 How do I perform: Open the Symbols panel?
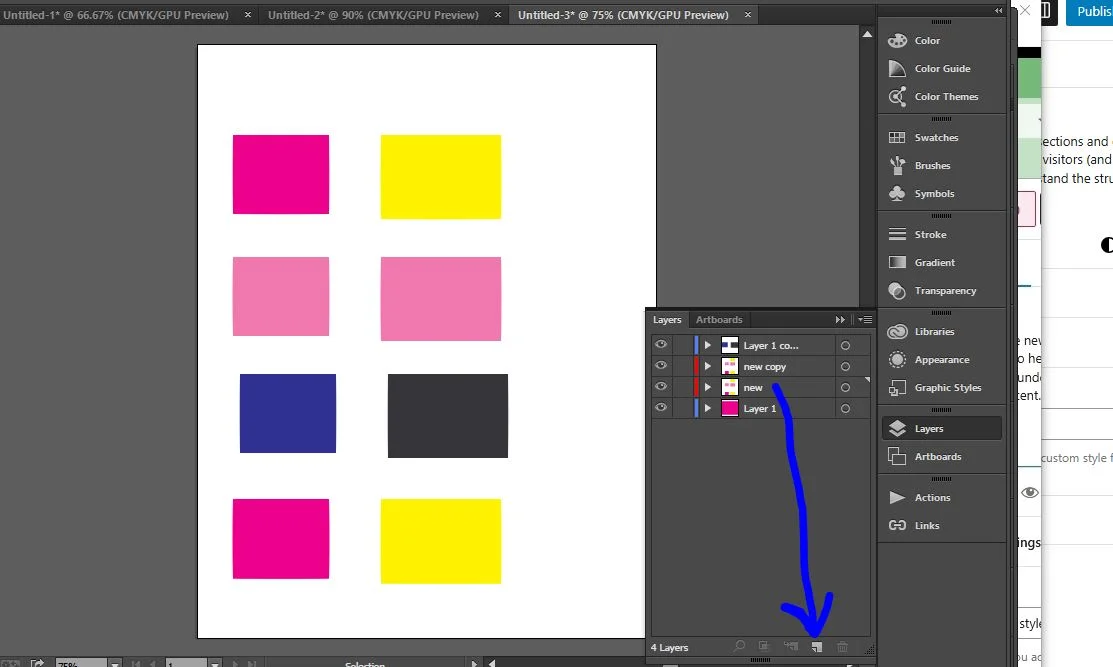click(x=933, y=194)
